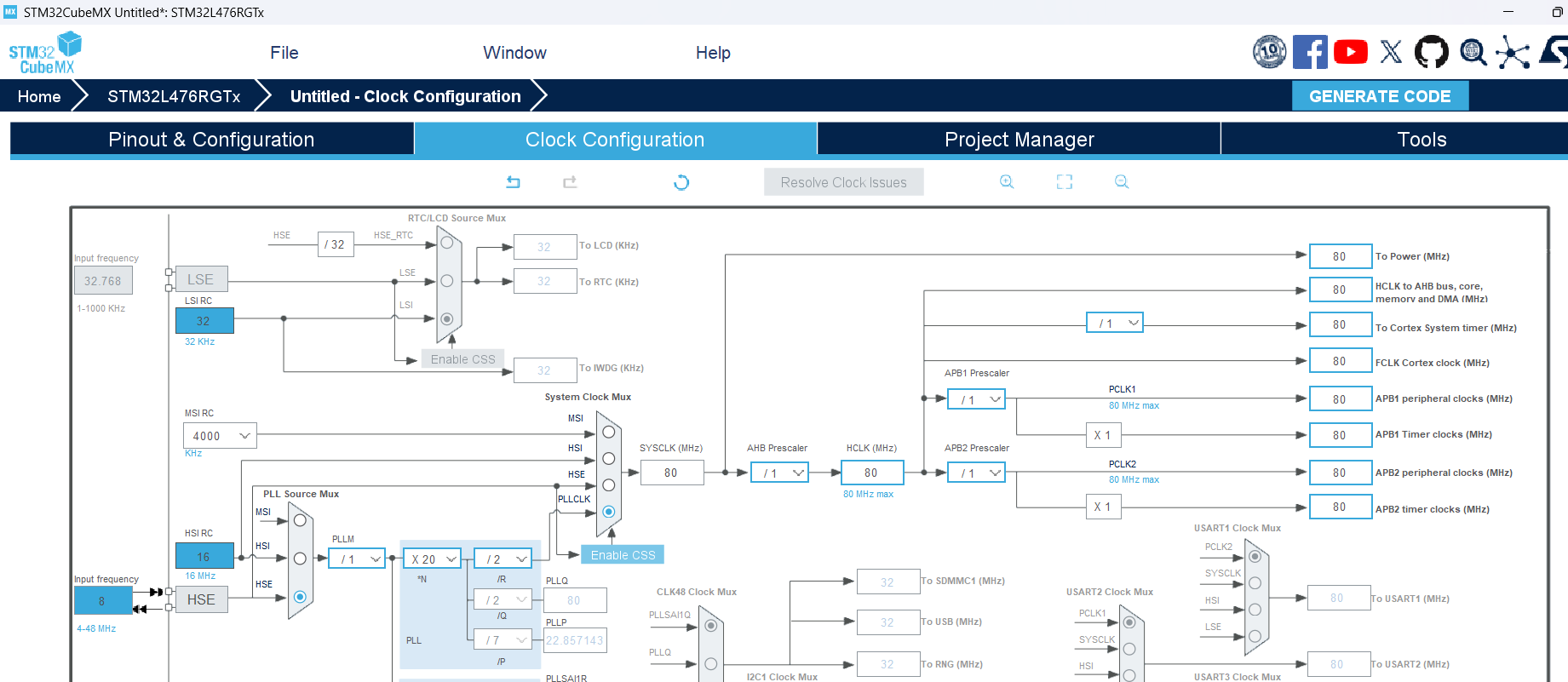Restore the window using the title bar button

point(1557,12)
